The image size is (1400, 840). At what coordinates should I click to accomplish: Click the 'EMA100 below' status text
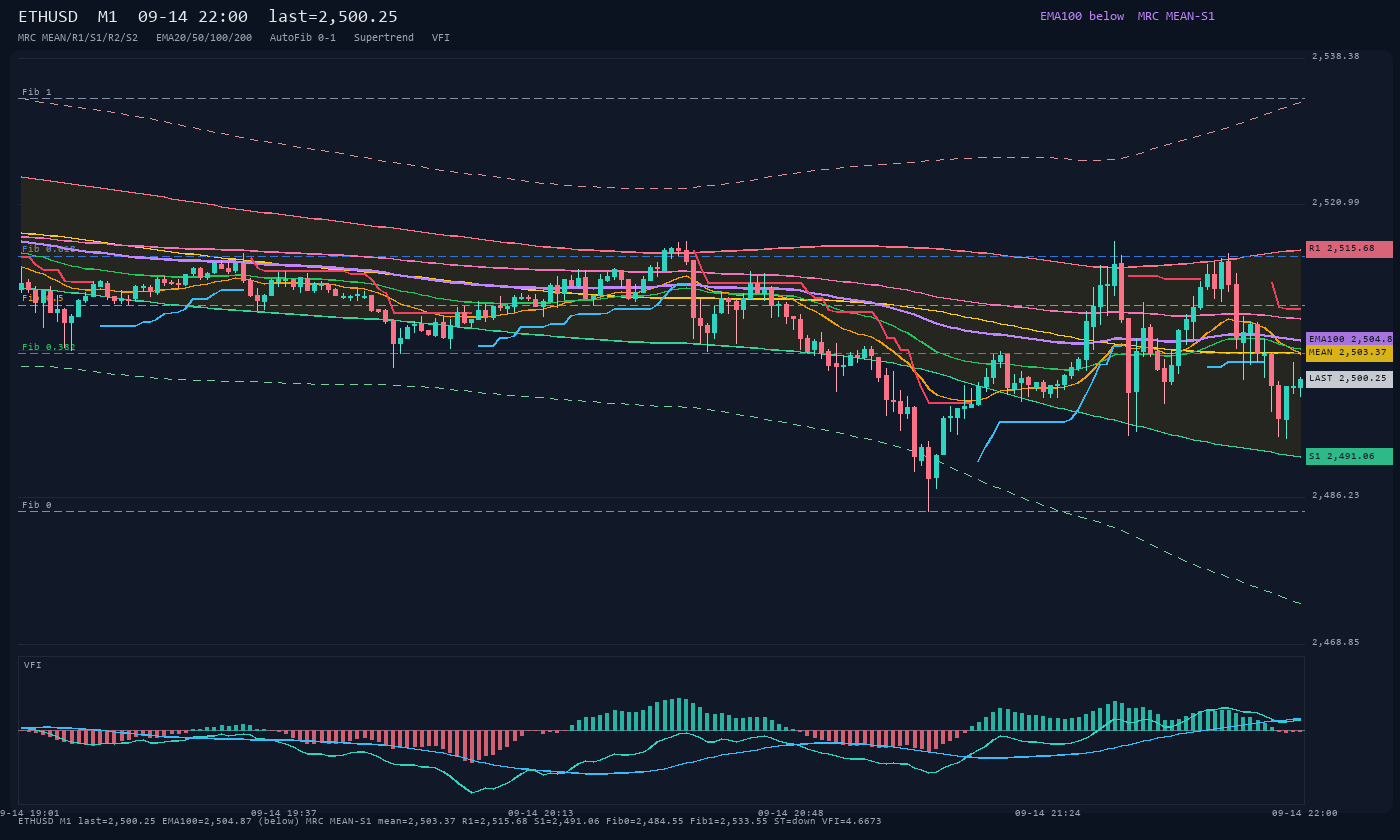[1082, 16]
